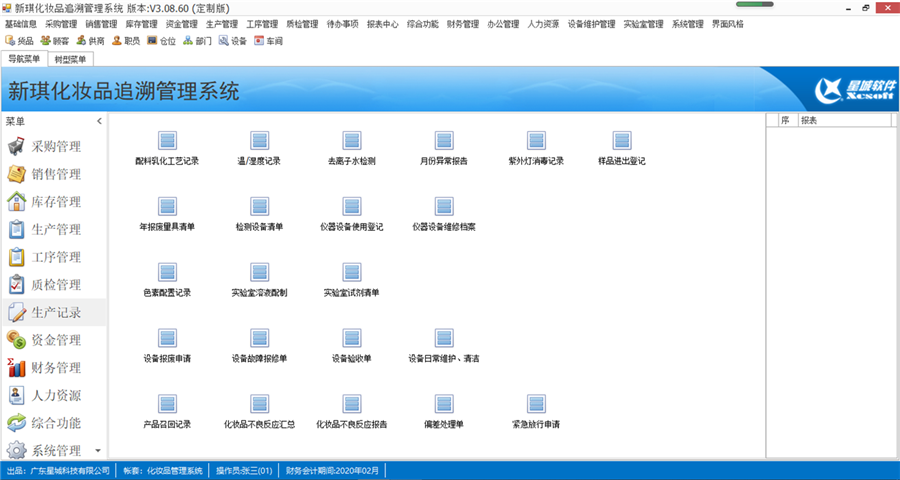
Task: Click the 序 column header
Action: tap(788, 120)
